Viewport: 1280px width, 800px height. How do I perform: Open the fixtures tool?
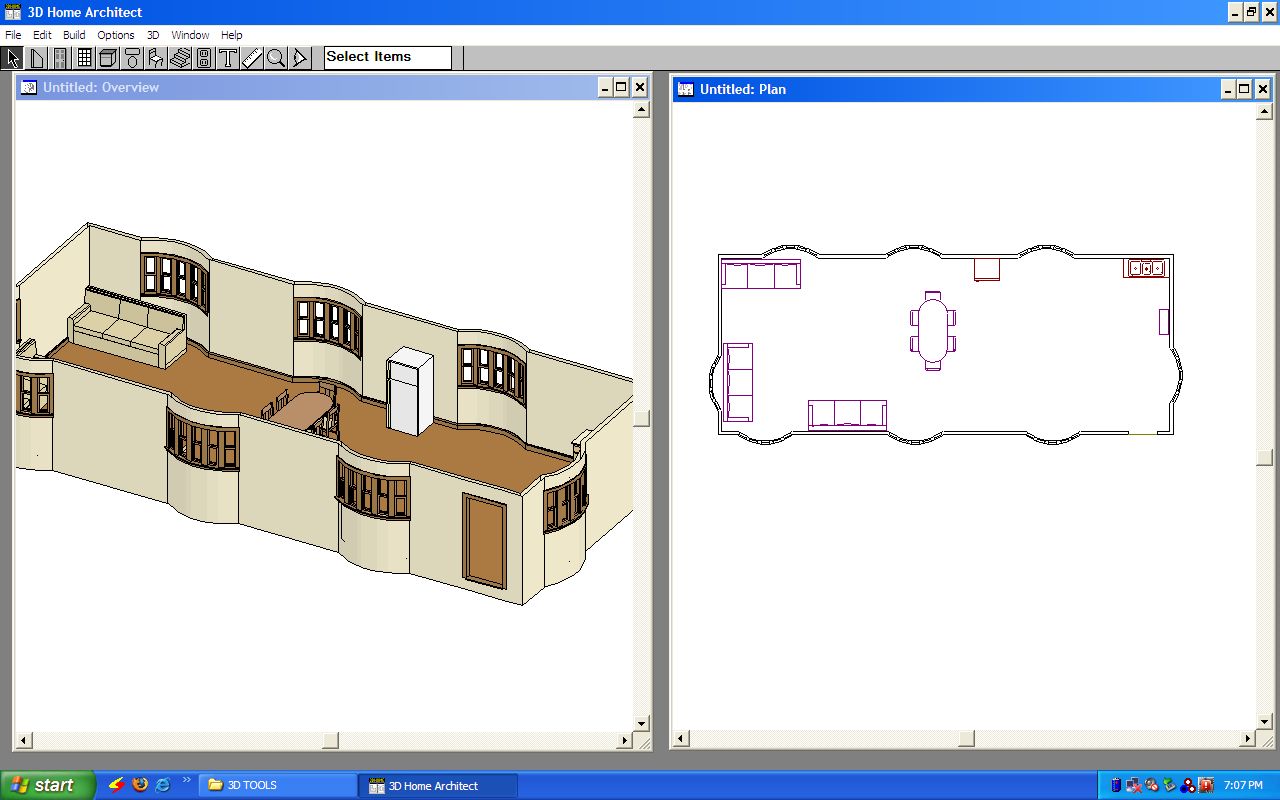(x=132, y=57)
